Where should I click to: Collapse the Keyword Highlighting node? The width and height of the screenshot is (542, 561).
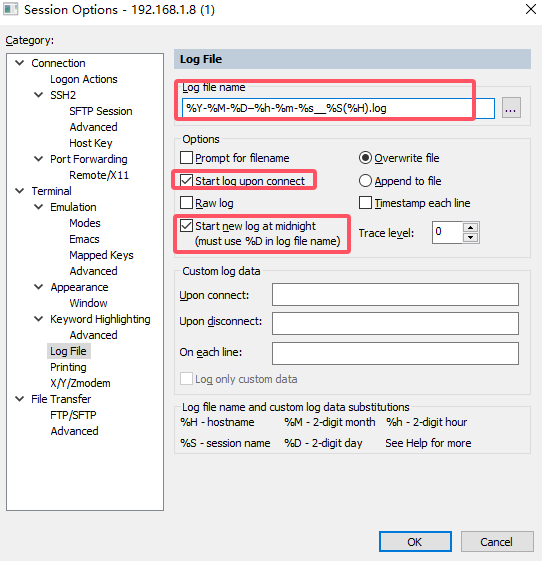(x=38, y=318)
